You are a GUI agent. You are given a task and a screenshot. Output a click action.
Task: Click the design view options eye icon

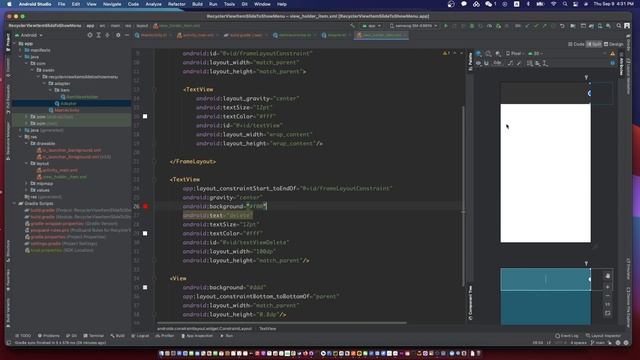tap(479, 63)
